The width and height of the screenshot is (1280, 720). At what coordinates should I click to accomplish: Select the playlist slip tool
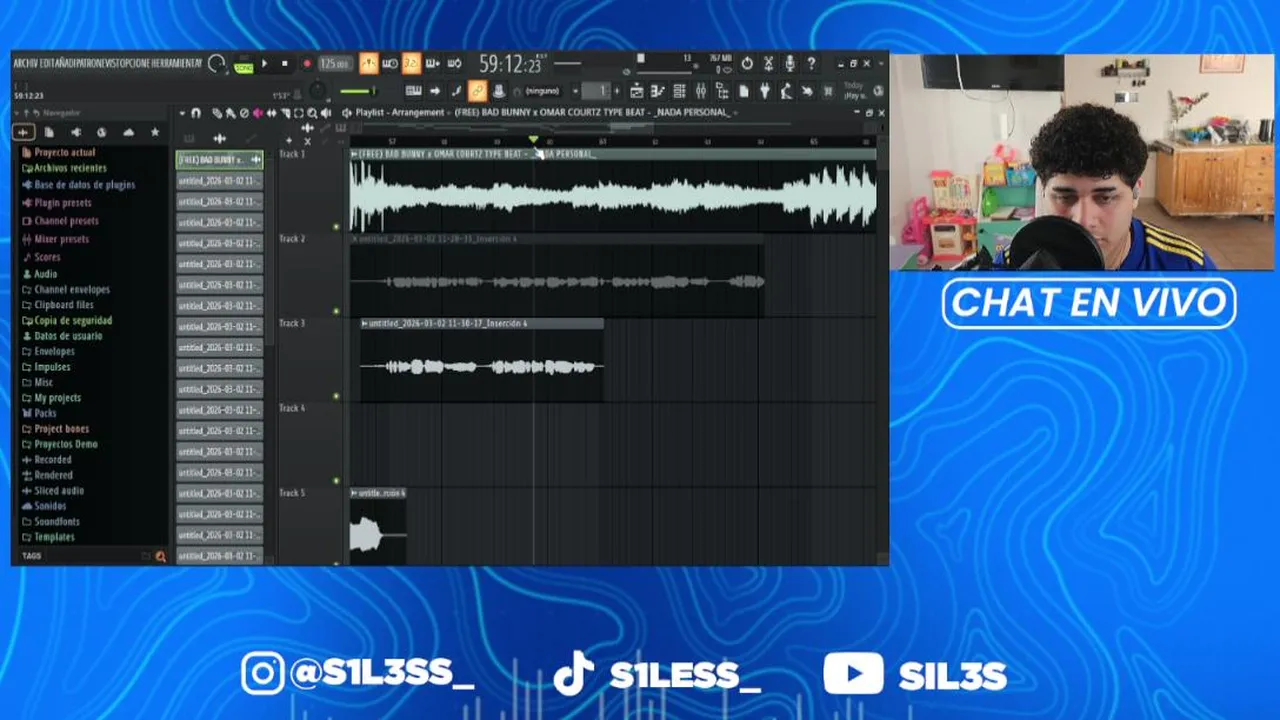271,113
